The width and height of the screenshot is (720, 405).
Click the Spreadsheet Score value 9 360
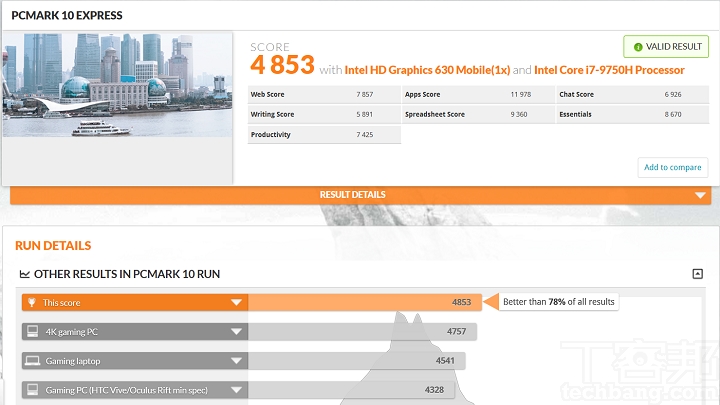[x=519, y=114]
